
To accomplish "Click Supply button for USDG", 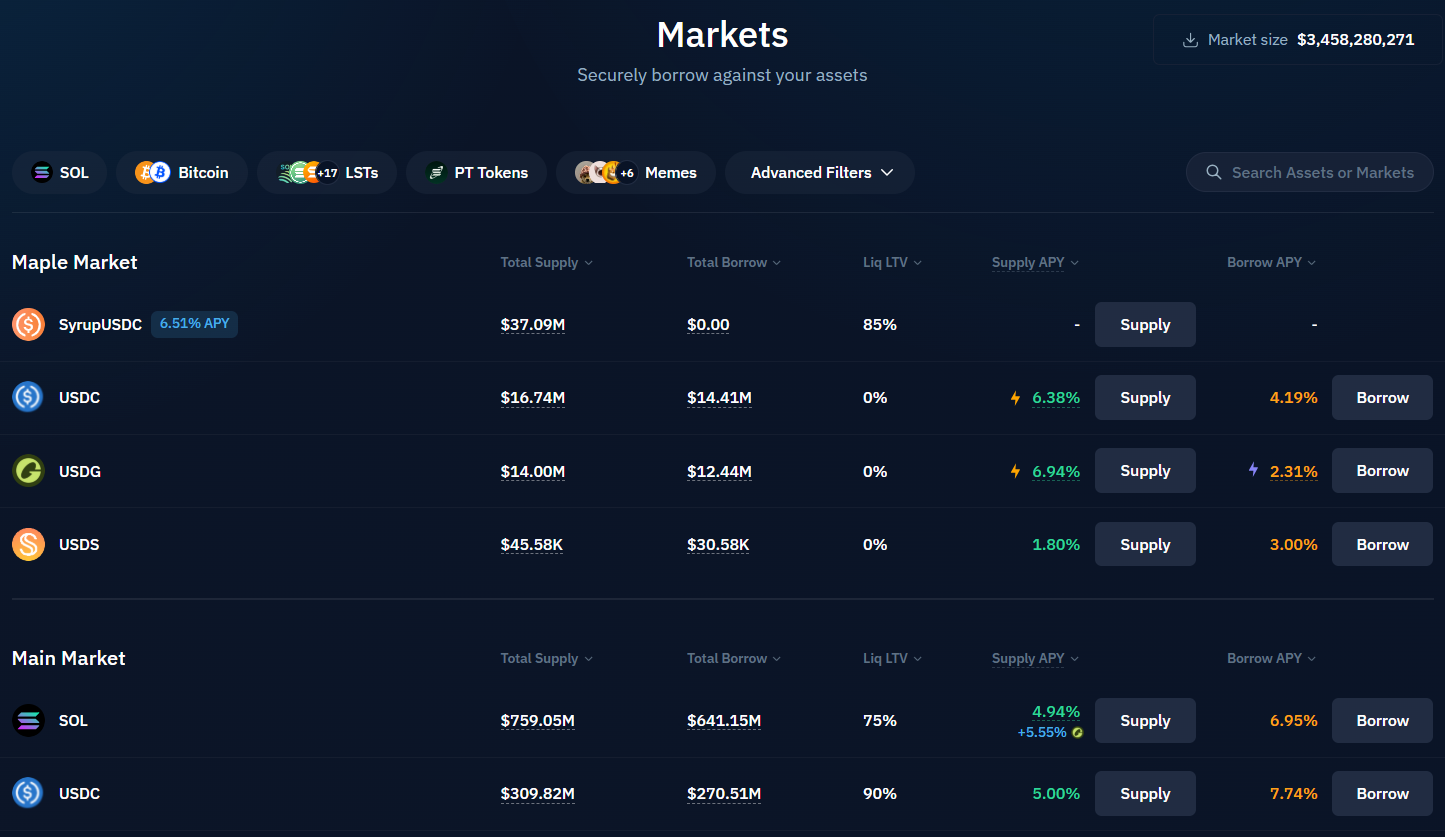I will pyautogui.click(x=1145, y=471).
